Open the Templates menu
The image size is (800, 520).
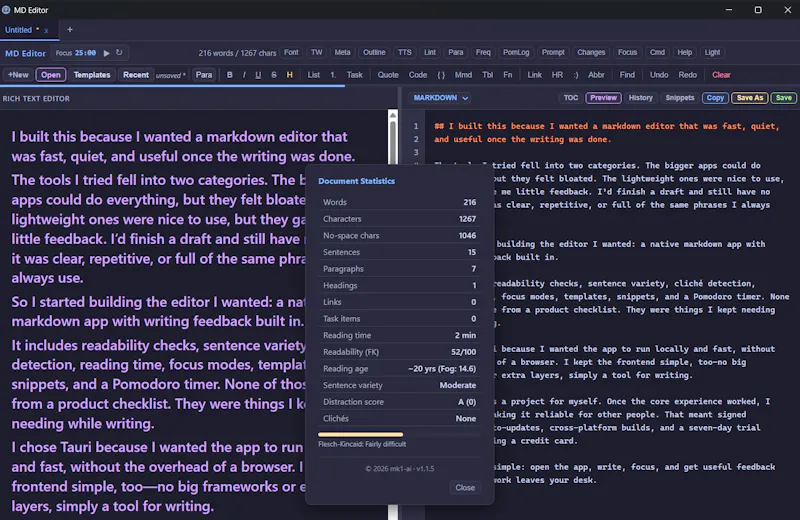92,75
